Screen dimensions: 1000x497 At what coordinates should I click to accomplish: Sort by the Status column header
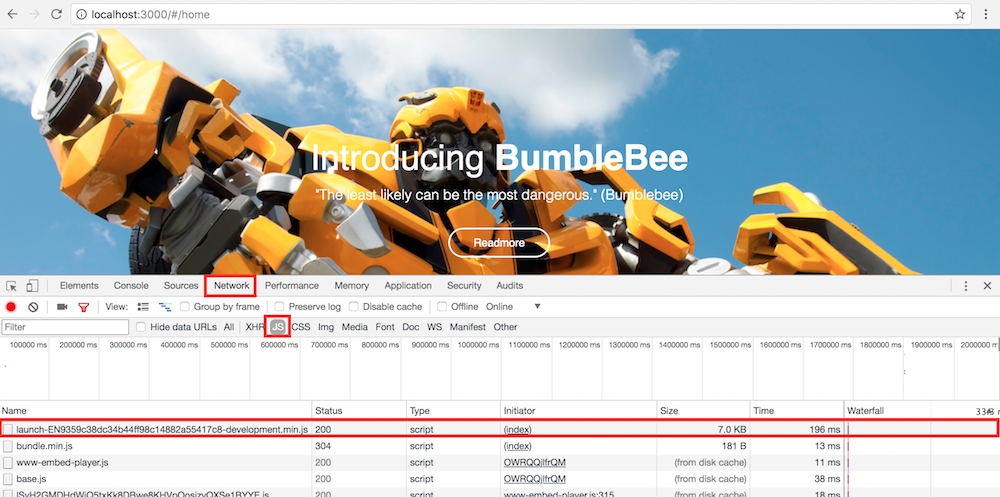click(359, 411)
